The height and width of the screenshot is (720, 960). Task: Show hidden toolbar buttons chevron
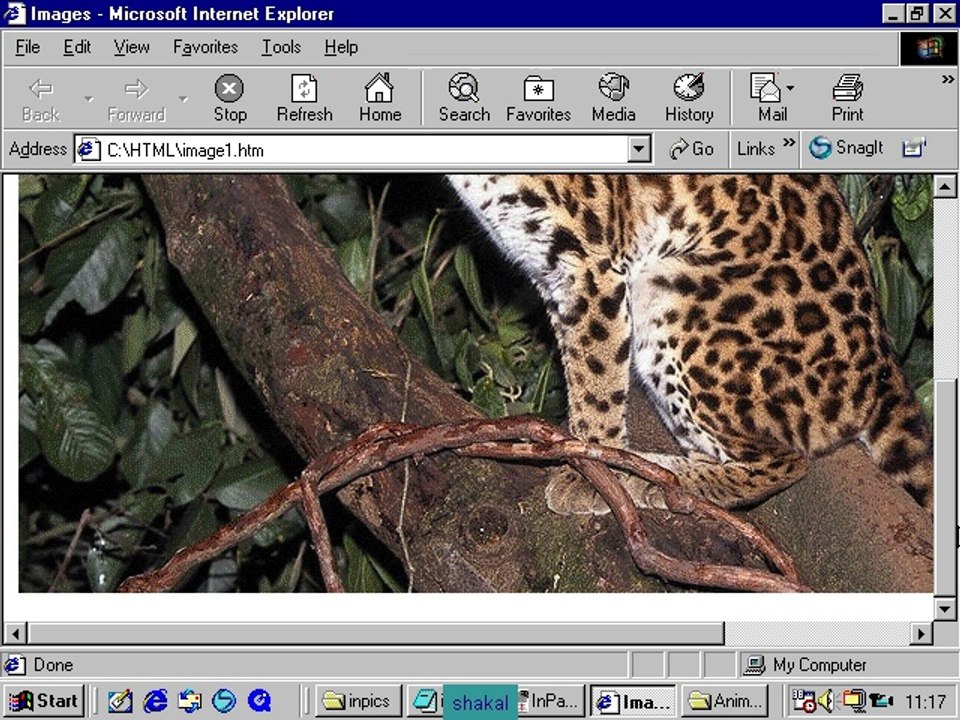[x=948, y=79]
